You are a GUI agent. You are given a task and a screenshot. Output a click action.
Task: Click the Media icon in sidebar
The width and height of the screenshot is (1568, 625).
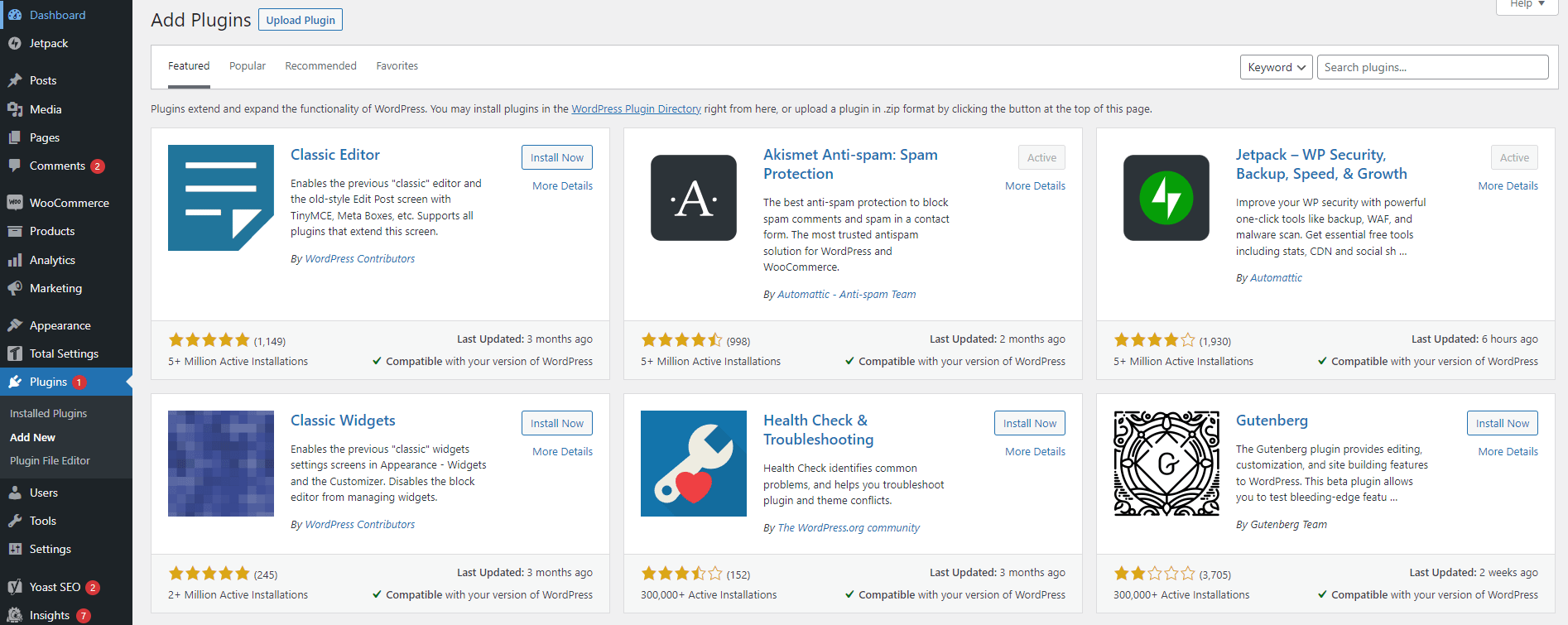click(15, 109)
